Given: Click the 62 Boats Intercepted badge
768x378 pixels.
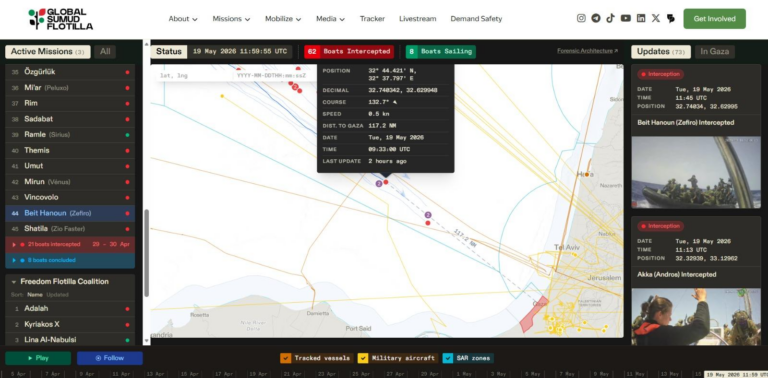Looking at the screenshot, I should [349, 51].
